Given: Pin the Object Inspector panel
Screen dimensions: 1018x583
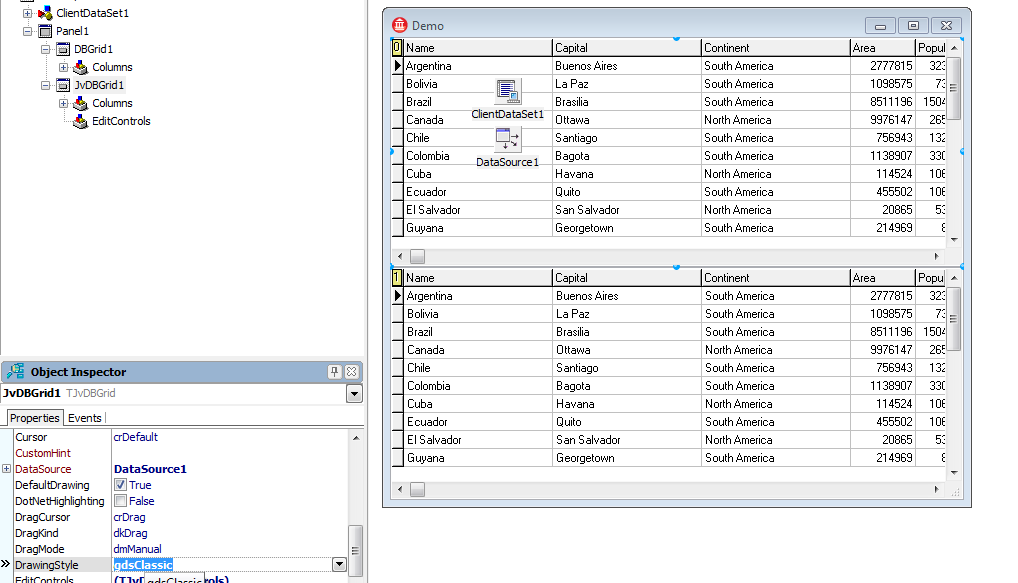Looking at the screenshot, I should (x=335, y=372).
